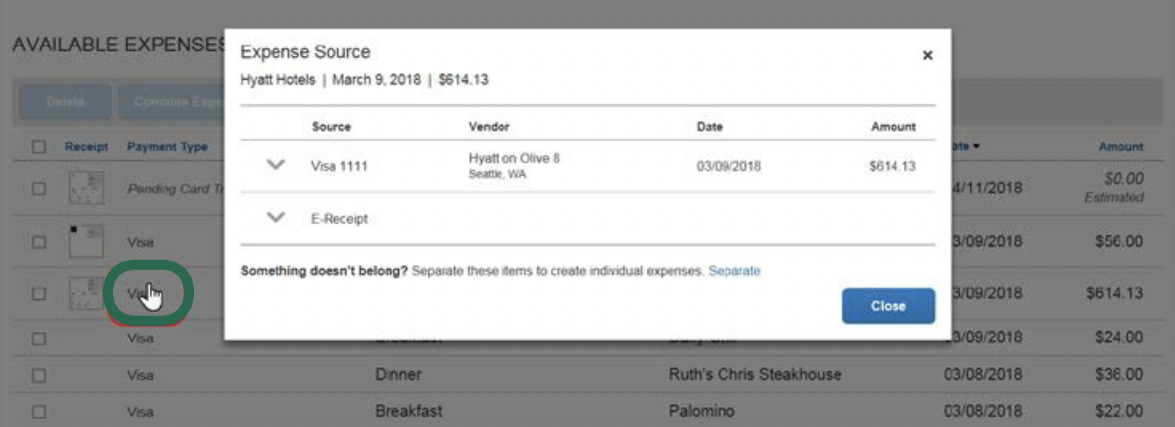Check the Palomino Breakfast row checkbox
This screenshot has width=1175, height=427.
click(x=39, y=411)
